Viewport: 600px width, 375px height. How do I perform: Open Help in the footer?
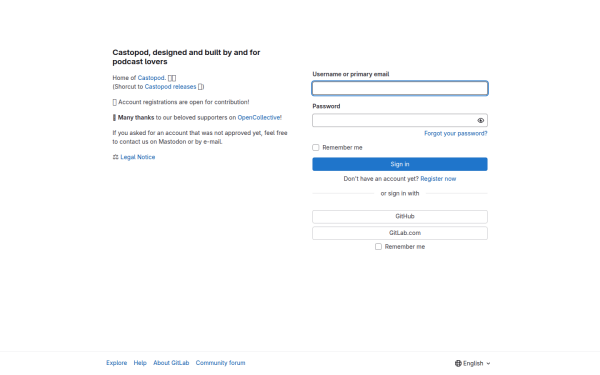tap(140, 363)
